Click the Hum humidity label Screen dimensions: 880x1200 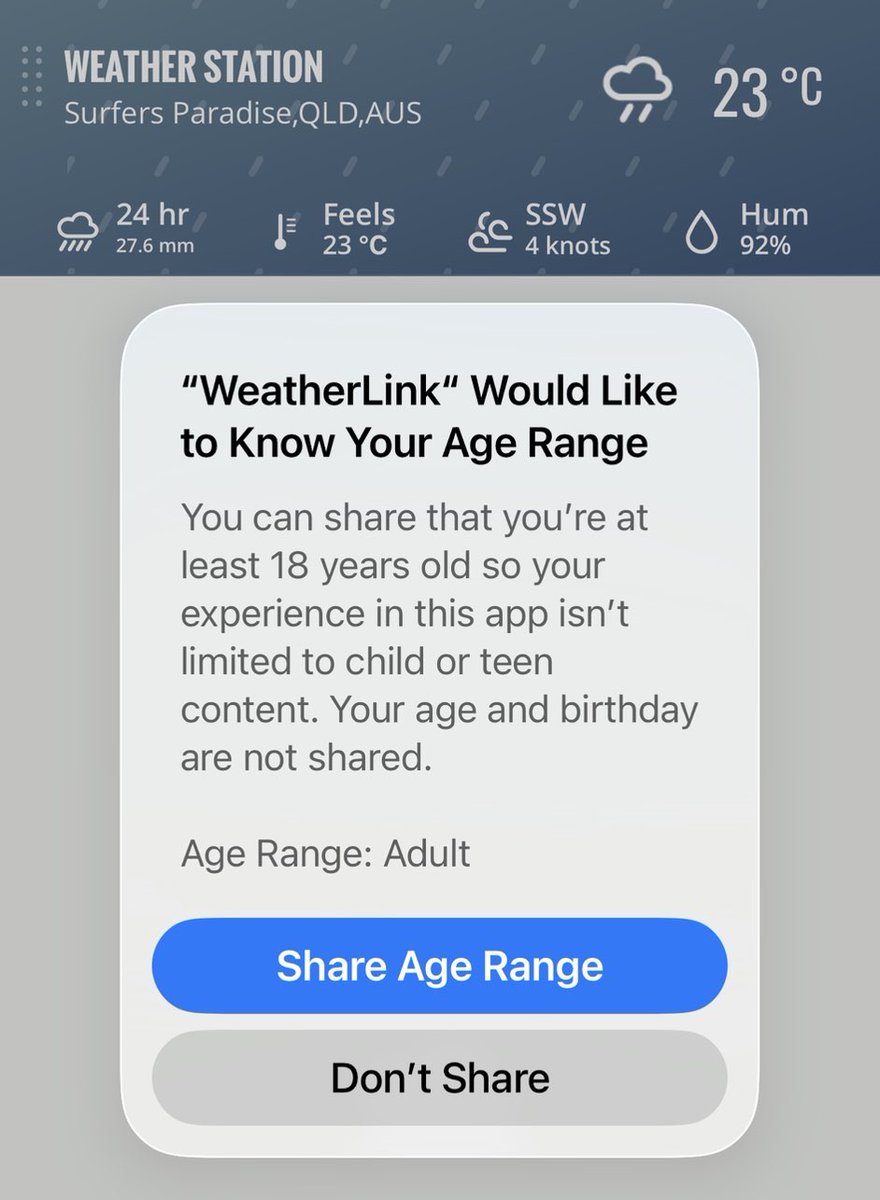point(774,214)
